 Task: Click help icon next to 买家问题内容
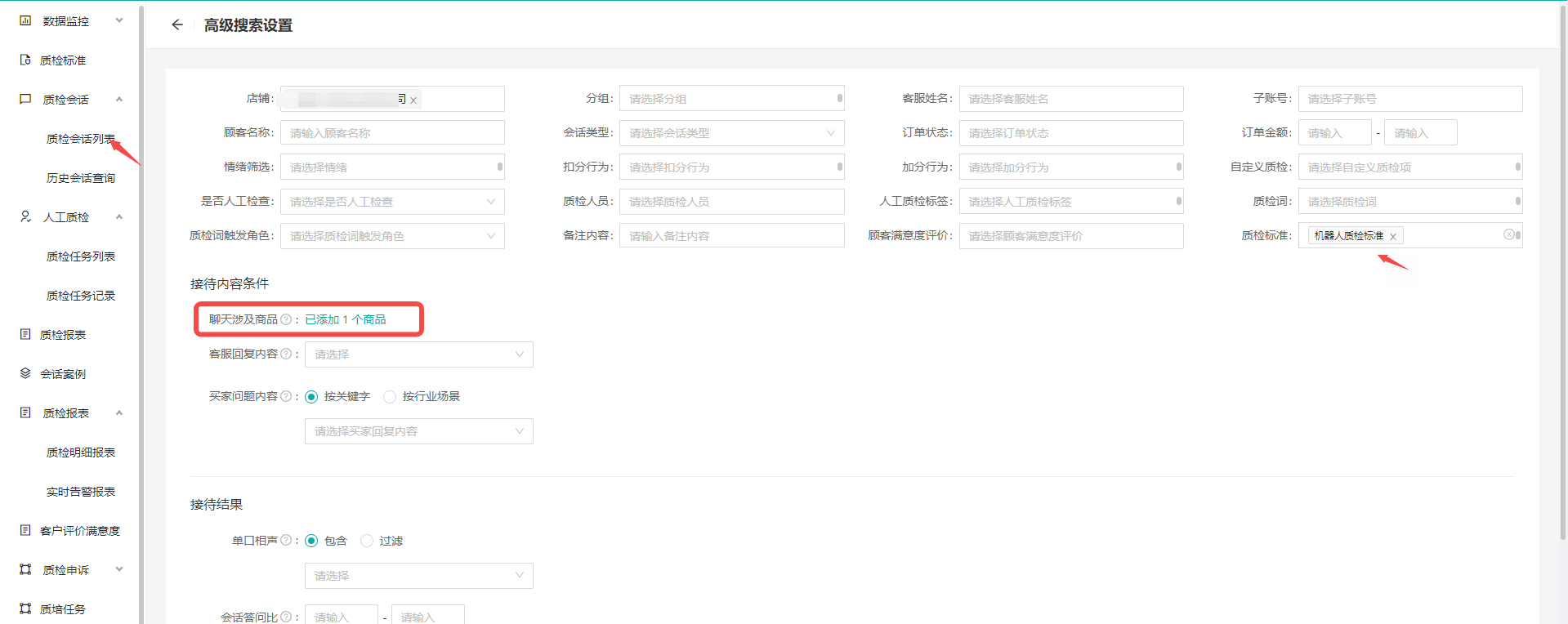286,396
